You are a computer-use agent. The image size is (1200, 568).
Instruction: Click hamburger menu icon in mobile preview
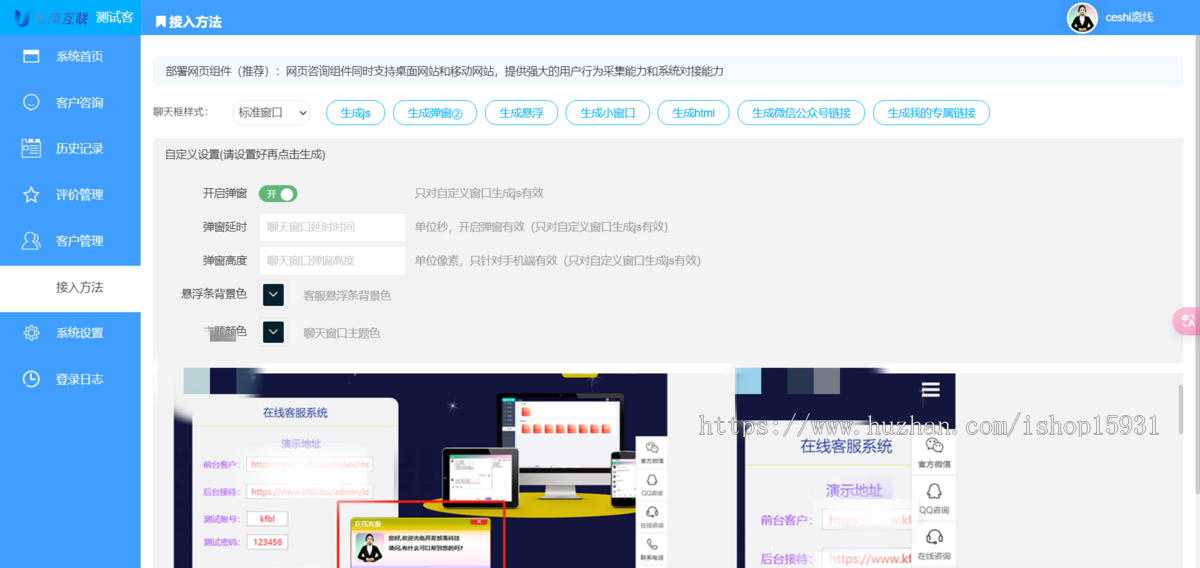[x=931, y=390]
